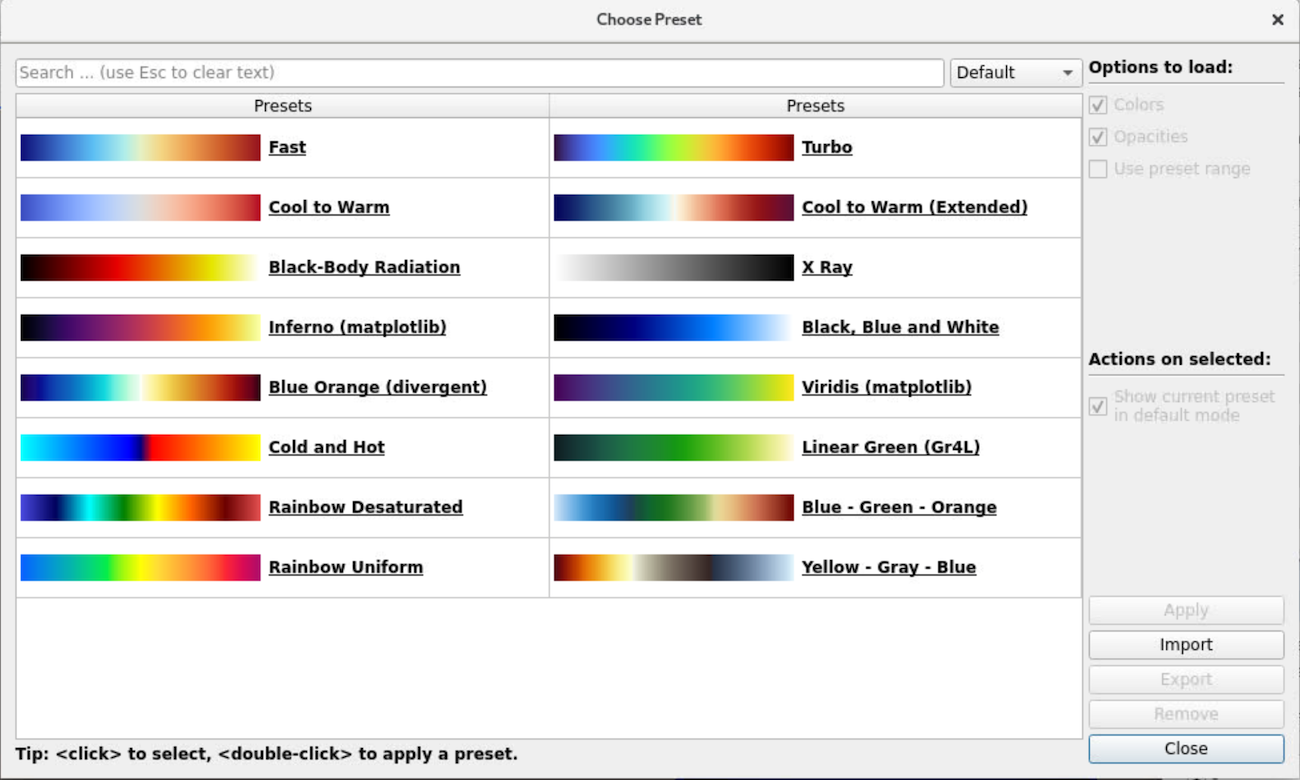The width and height of the screenshot is (1300, 780).
Task: Toggle Show current preset in default mode
Action: [x=1098, y=406]
